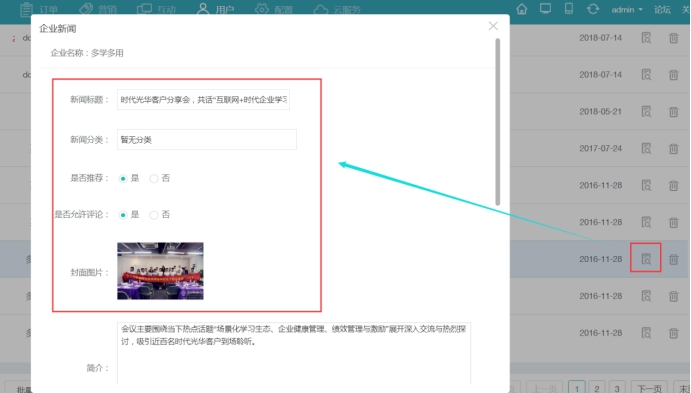Open the desktop monitor preview icon
Image resolution: width=691 pixels, height=393 pixels.
tap(546, 9)
